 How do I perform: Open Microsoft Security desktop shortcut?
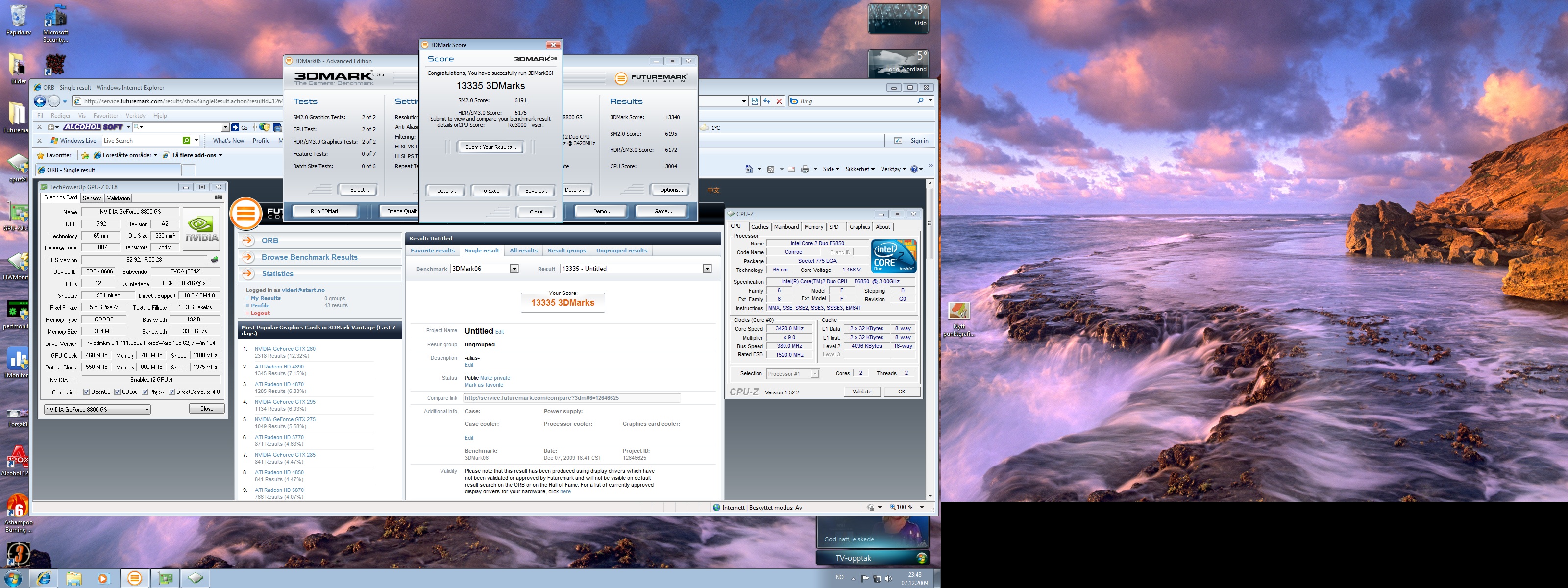(55, 24)
